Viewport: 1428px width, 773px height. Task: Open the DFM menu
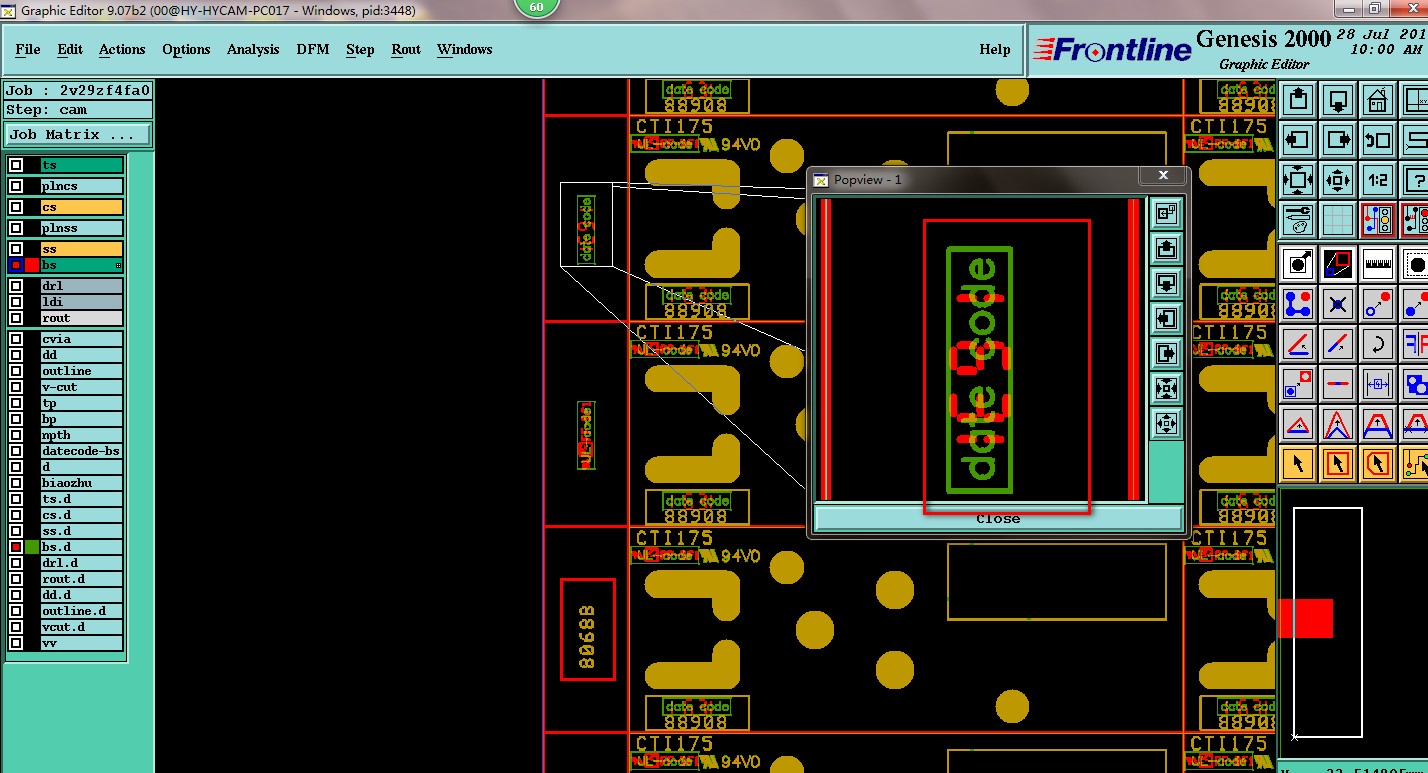coord(313,49)
